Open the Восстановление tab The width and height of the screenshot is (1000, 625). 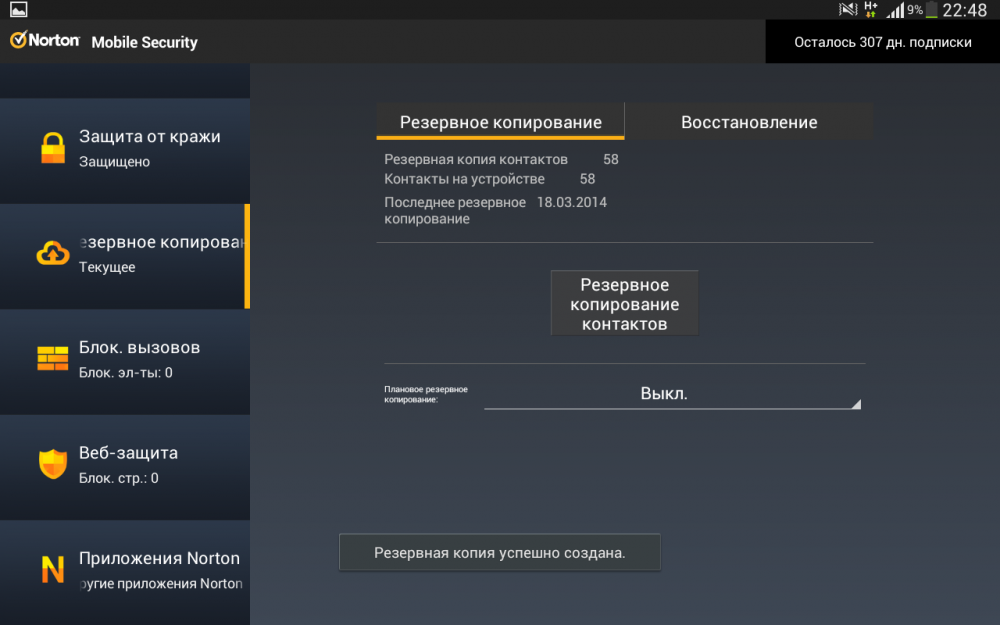[x=749, y=122]
